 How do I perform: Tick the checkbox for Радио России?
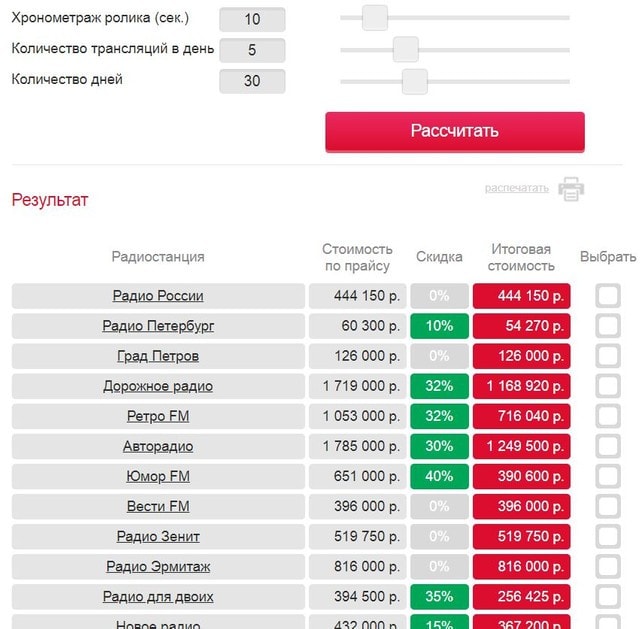tap(608, 296)
